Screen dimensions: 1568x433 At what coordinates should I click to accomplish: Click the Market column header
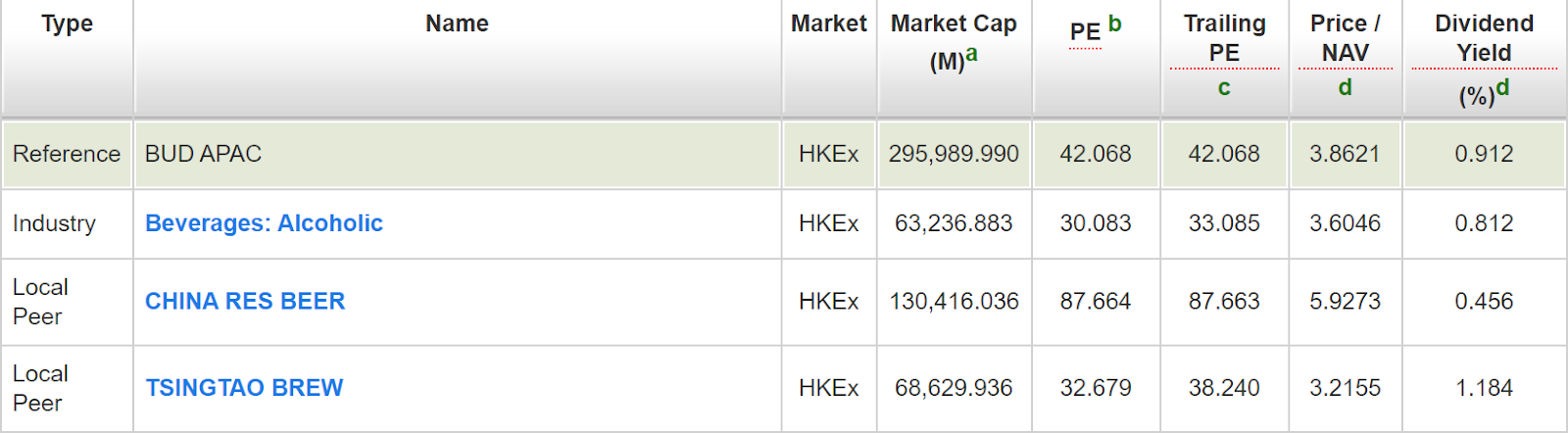829,58
